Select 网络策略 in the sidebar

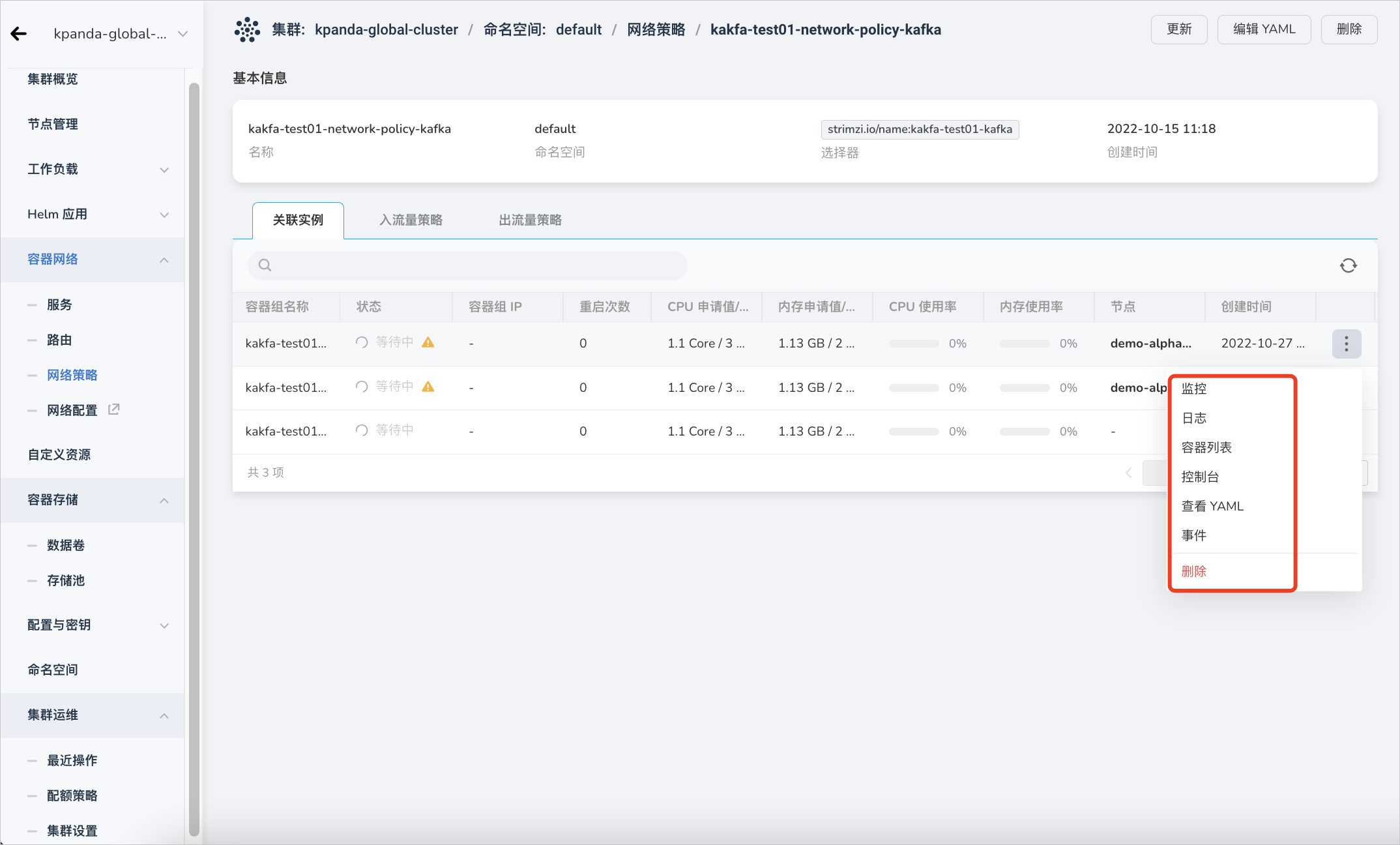pyautogui.click(x=72, y=376)
